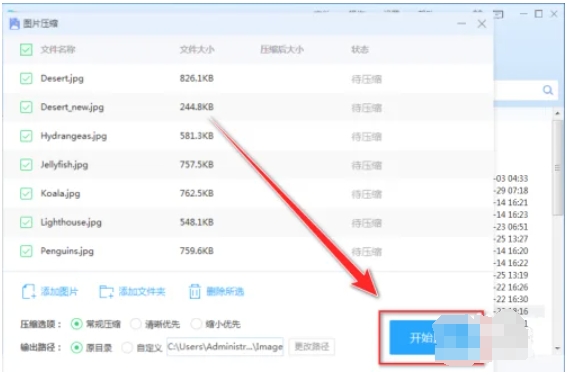The width and height of the screenshot is (568, 375).
Task: Select the 缩小优先 radio option
Action: [x=196, y=324]
